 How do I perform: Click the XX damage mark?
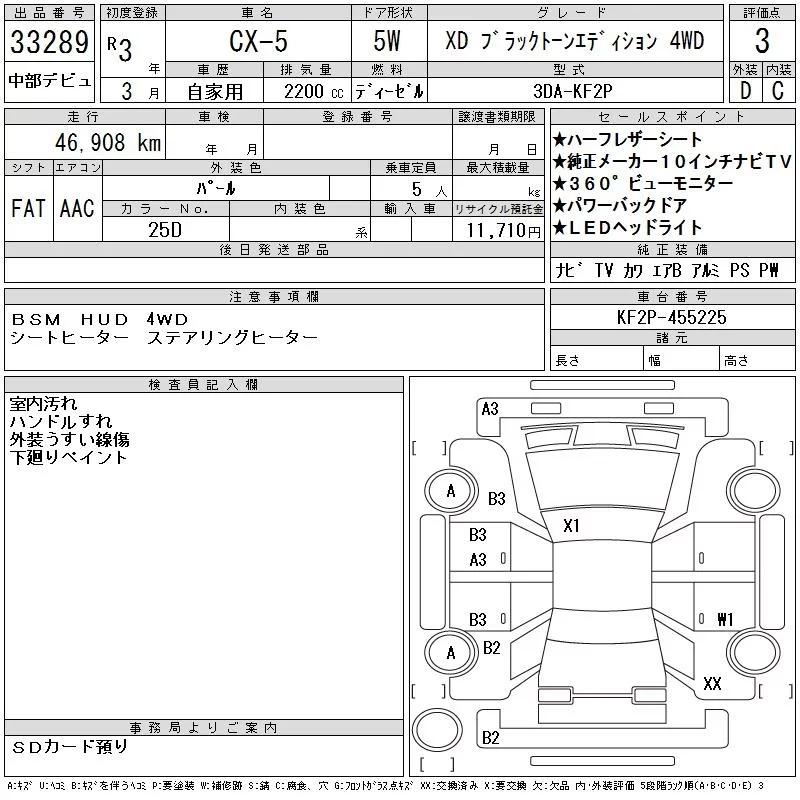coord(712,684)
